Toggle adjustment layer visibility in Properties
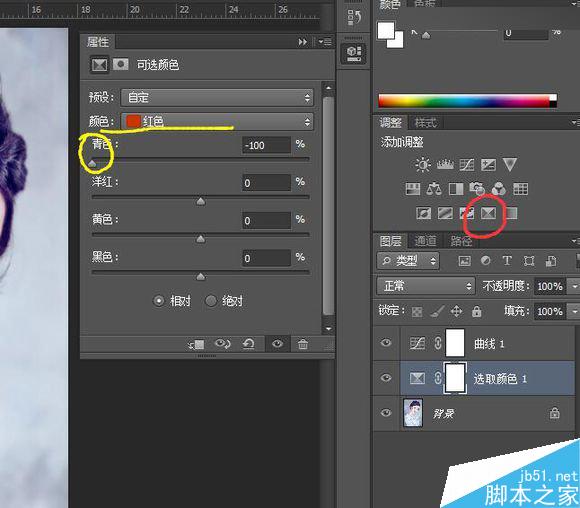 click(277, 344)
